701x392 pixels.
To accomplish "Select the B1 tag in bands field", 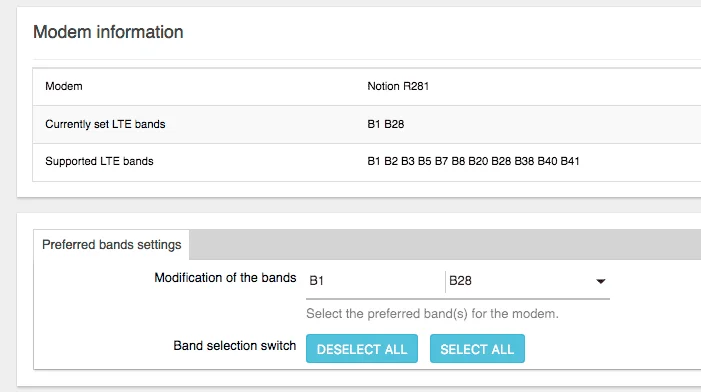I will [x=317, y=281].
